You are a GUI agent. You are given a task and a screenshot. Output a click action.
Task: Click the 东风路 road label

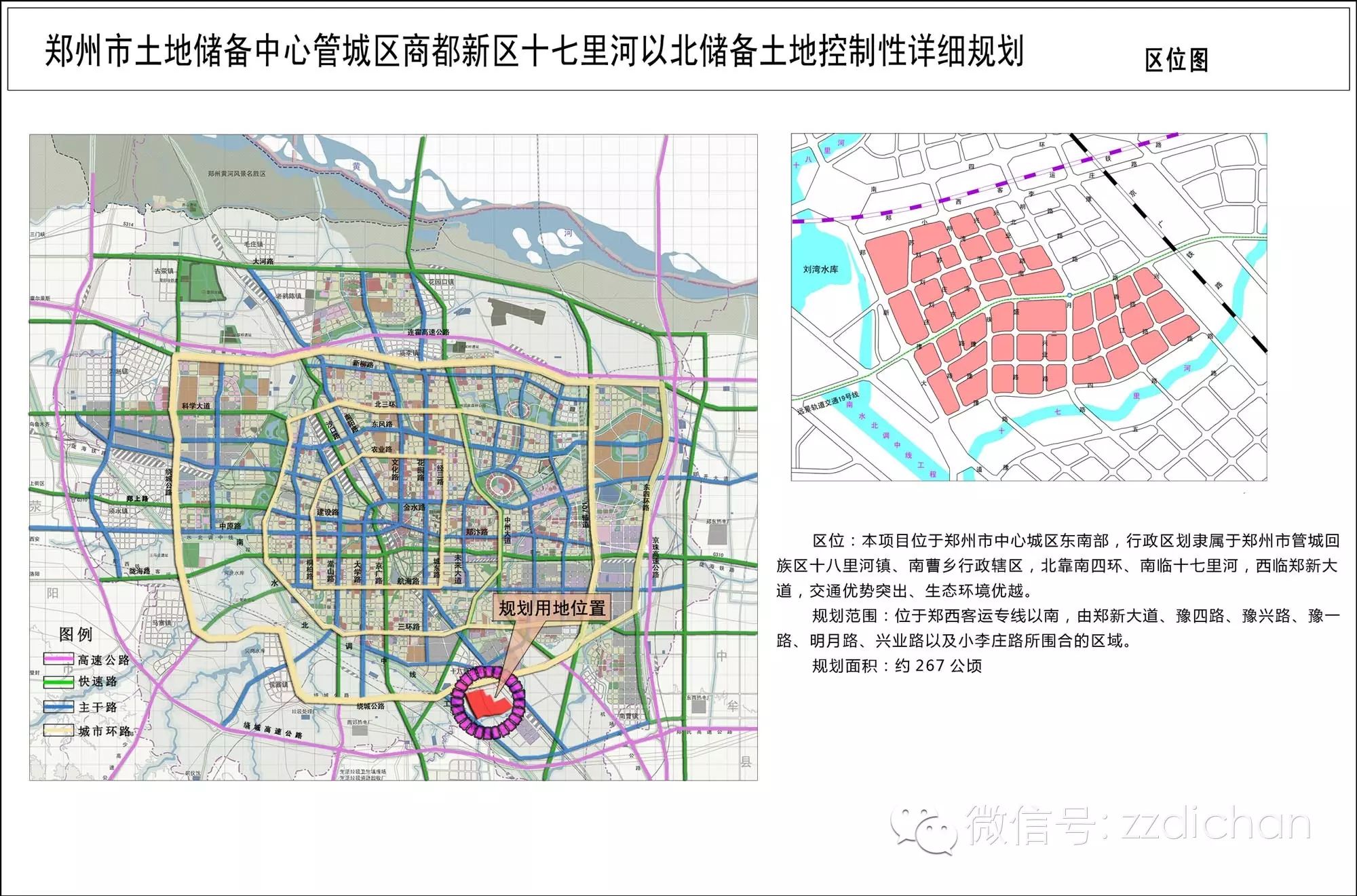coord(382,424)
